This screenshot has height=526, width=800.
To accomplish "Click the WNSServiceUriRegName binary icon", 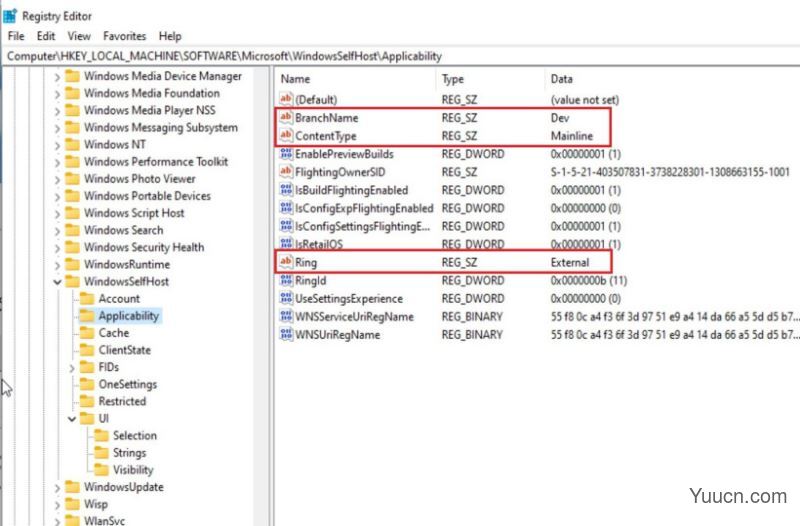I will pos(286,316).
